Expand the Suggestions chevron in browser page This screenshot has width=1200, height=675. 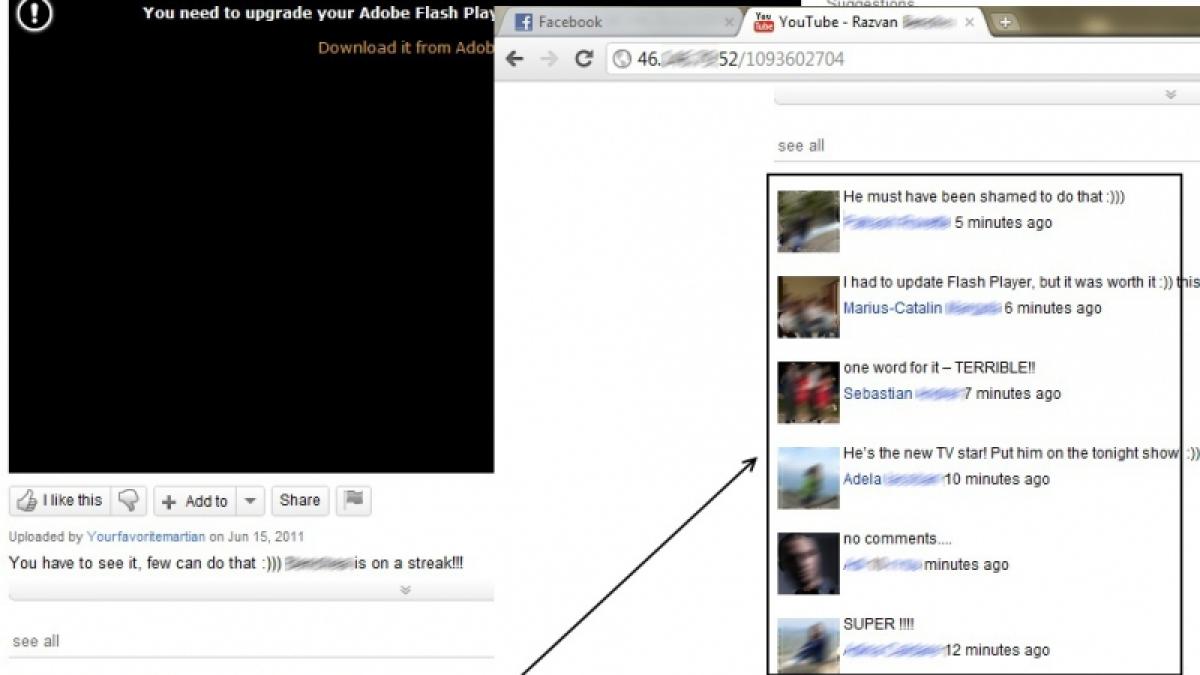1171,94
